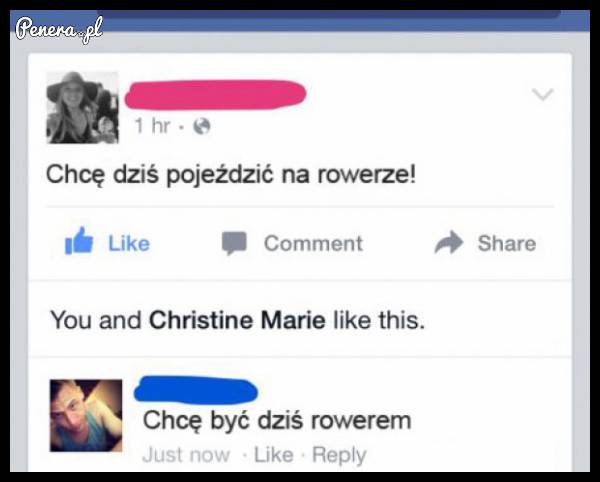This screenshot has height=482, width=600.
Task: Click the Share arrow icon
Action: coord(449,242)
